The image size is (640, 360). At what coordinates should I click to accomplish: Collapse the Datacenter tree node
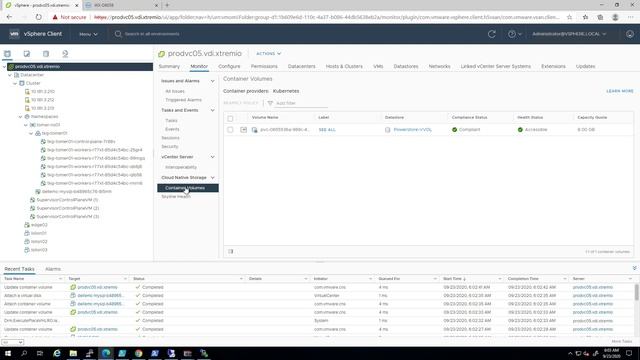[x=10, y=75]
